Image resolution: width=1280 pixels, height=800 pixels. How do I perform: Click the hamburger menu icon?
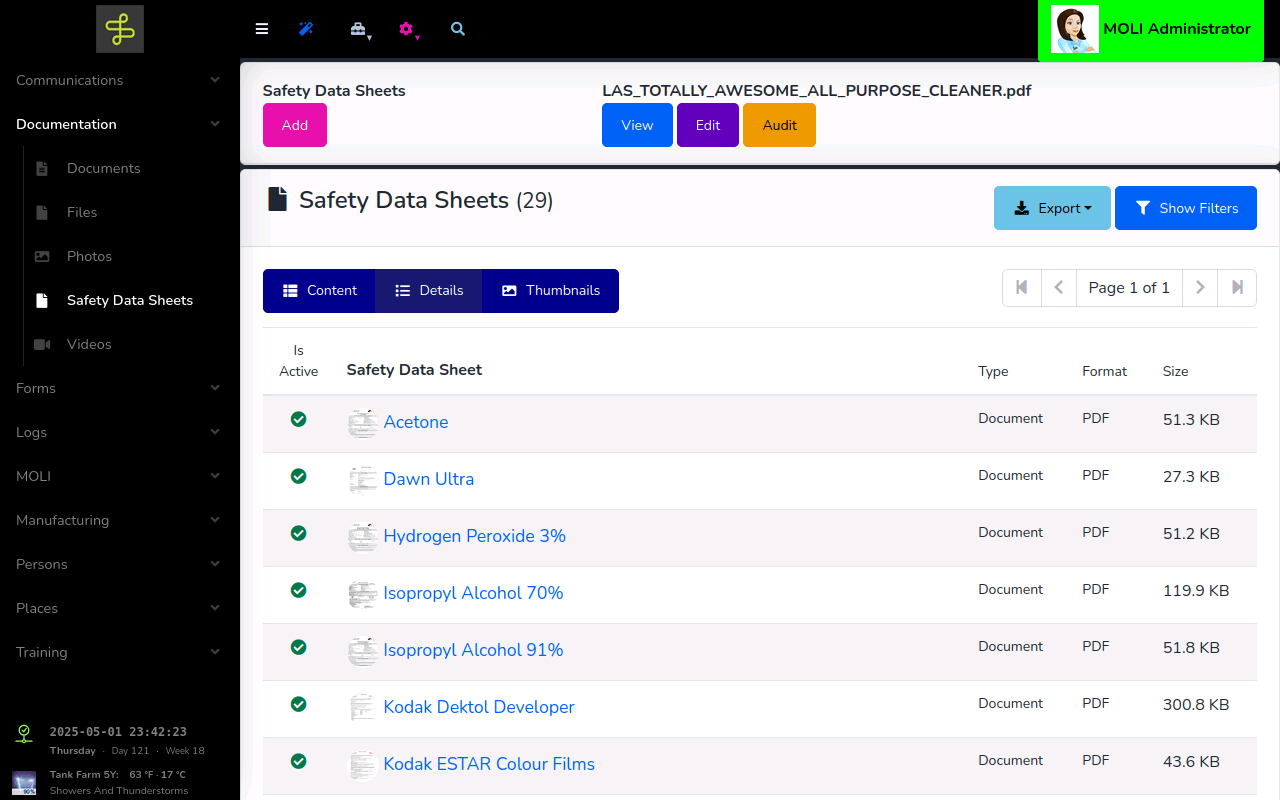click(x=262, y=29)
